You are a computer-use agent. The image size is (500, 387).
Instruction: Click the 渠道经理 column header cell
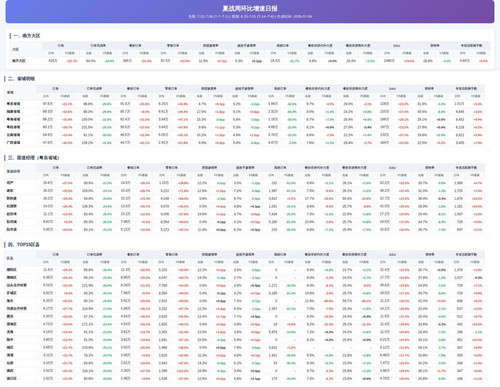[13, 171]
